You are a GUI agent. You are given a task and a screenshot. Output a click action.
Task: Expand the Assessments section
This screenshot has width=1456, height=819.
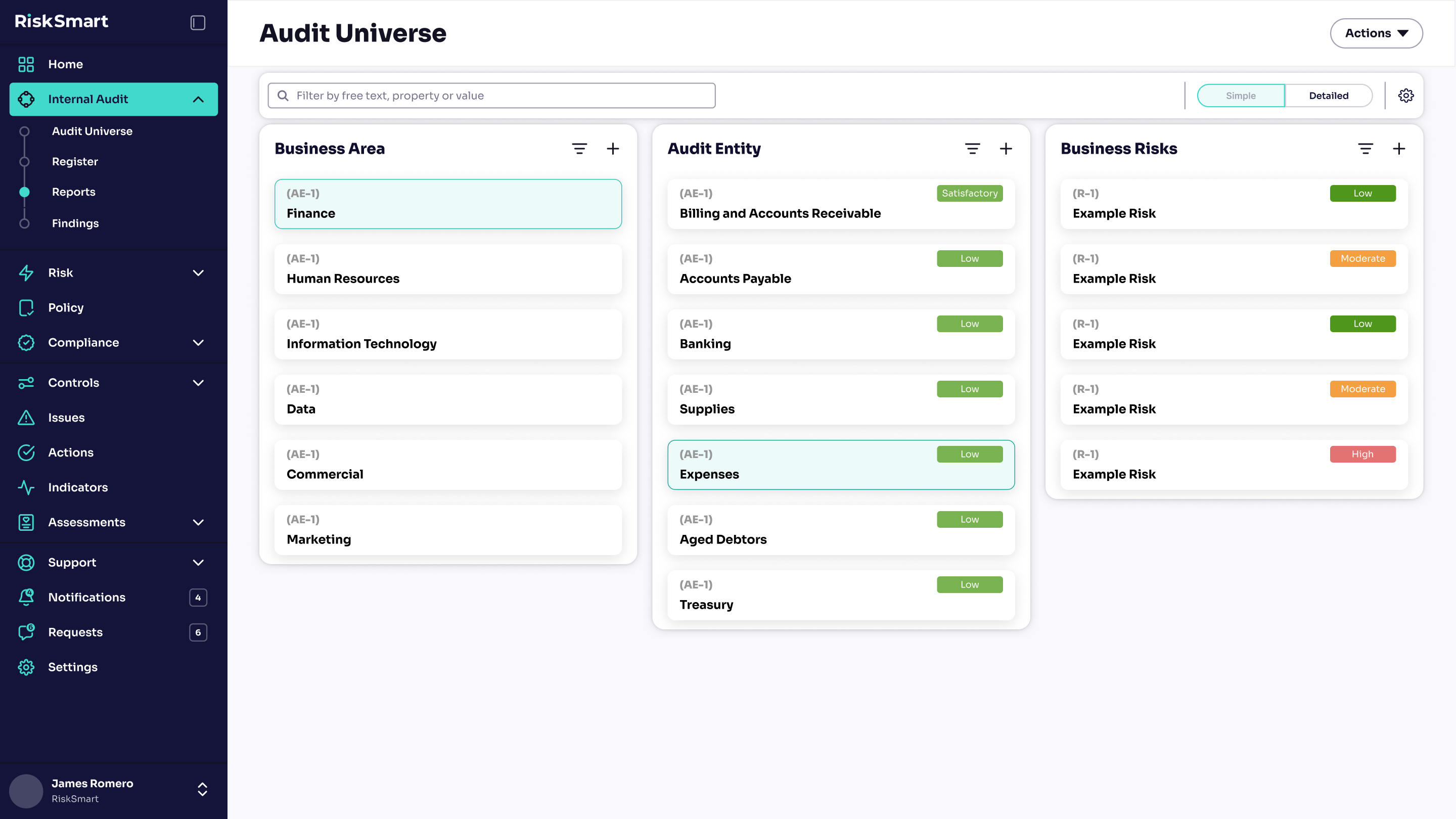198,522
